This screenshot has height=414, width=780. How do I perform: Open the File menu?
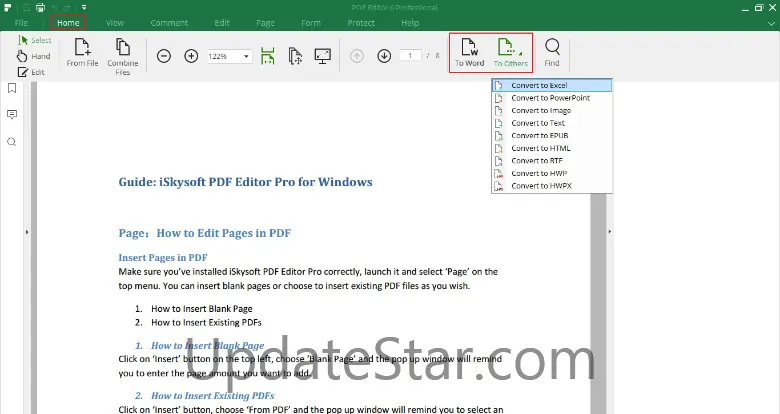pyautogui.click(x=21, y=23)
